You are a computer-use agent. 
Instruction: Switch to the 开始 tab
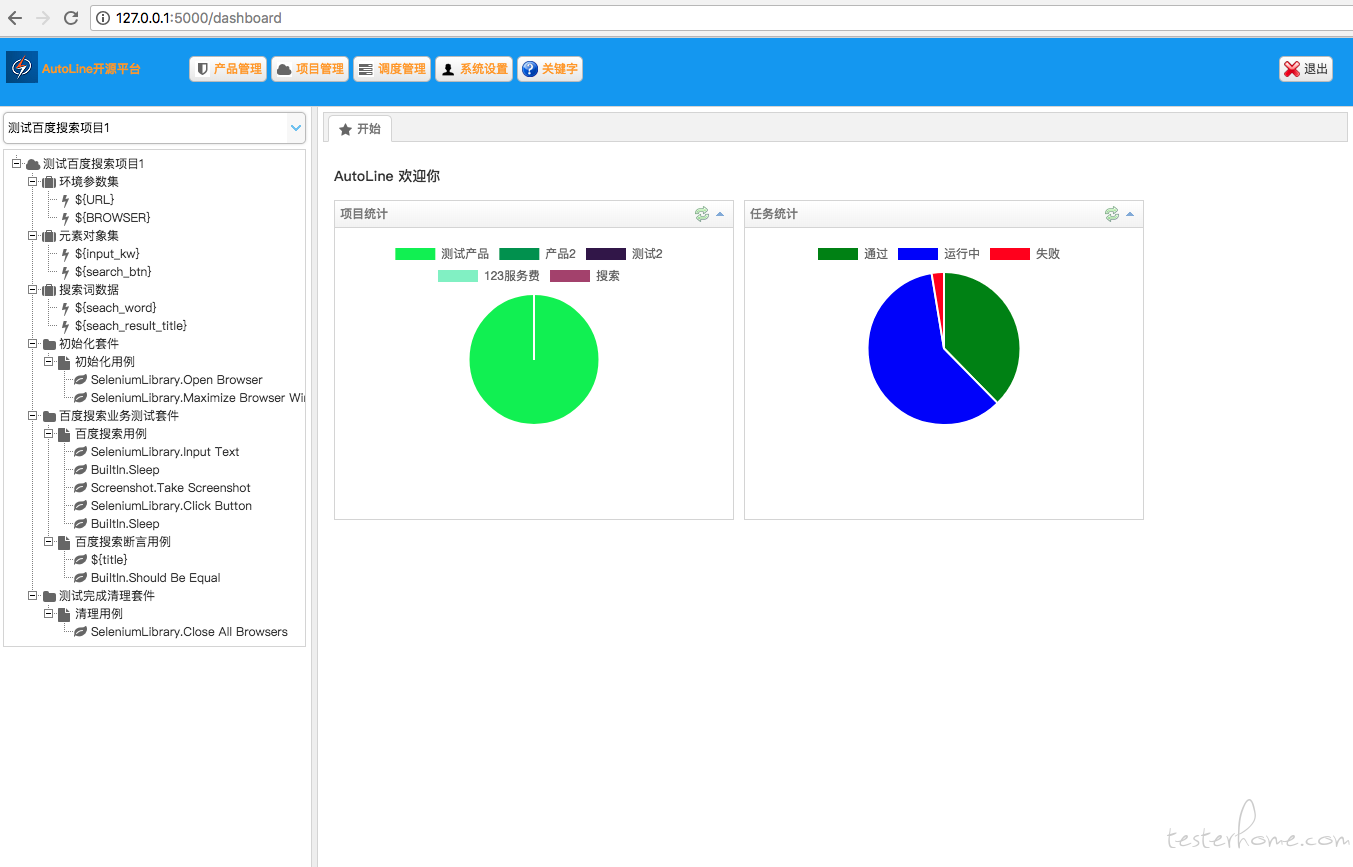point(360,129)
